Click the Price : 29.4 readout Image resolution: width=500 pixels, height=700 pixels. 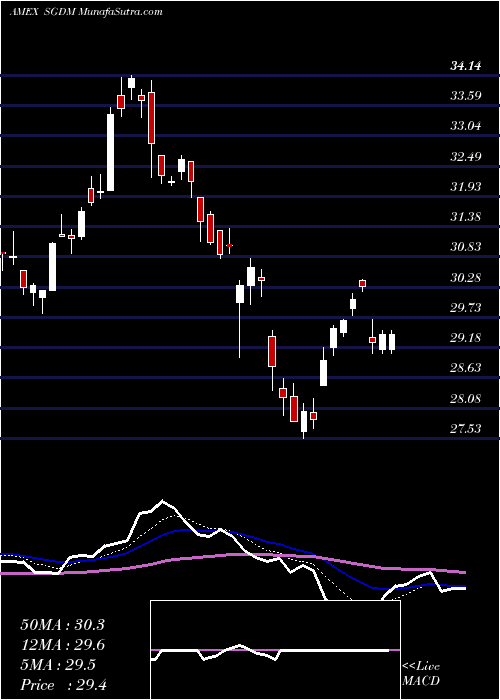coord(62,685)
